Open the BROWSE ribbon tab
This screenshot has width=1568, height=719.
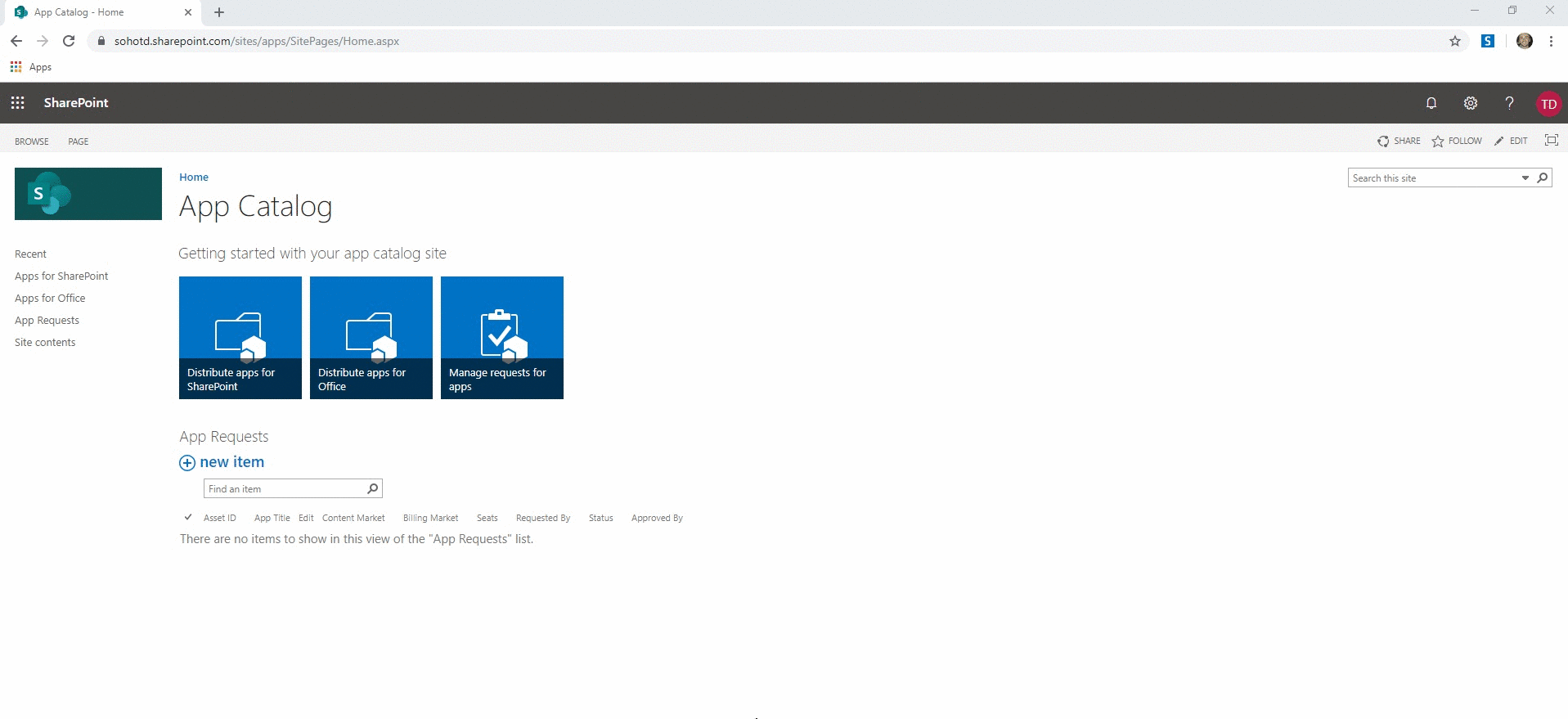coord(32,142)
